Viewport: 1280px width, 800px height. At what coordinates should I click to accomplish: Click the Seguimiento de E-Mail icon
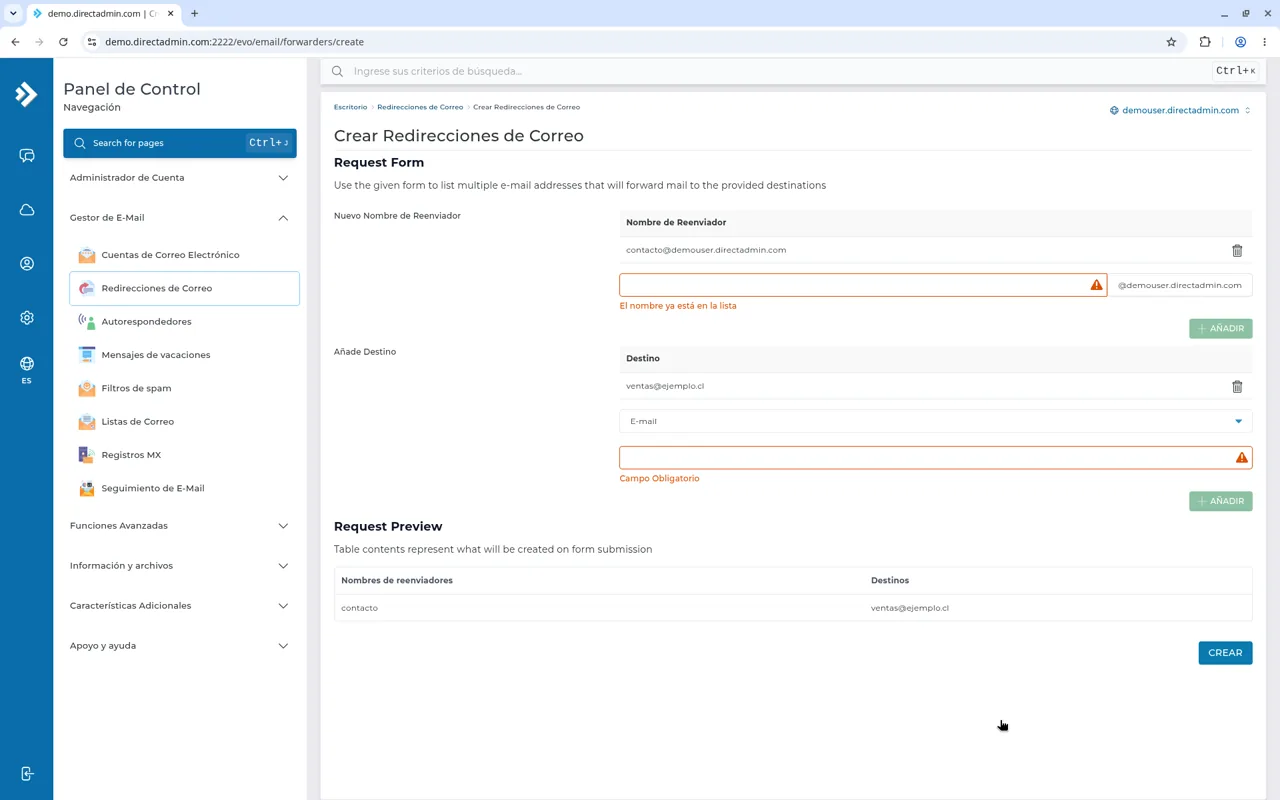pyautogui.click(x=87, y=488)
